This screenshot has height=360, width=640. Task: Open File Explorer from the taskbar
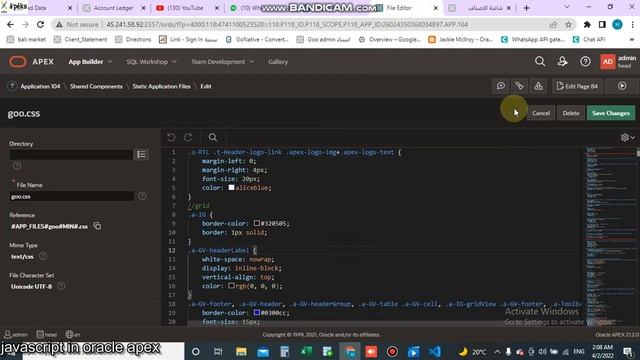coord(241,351)
